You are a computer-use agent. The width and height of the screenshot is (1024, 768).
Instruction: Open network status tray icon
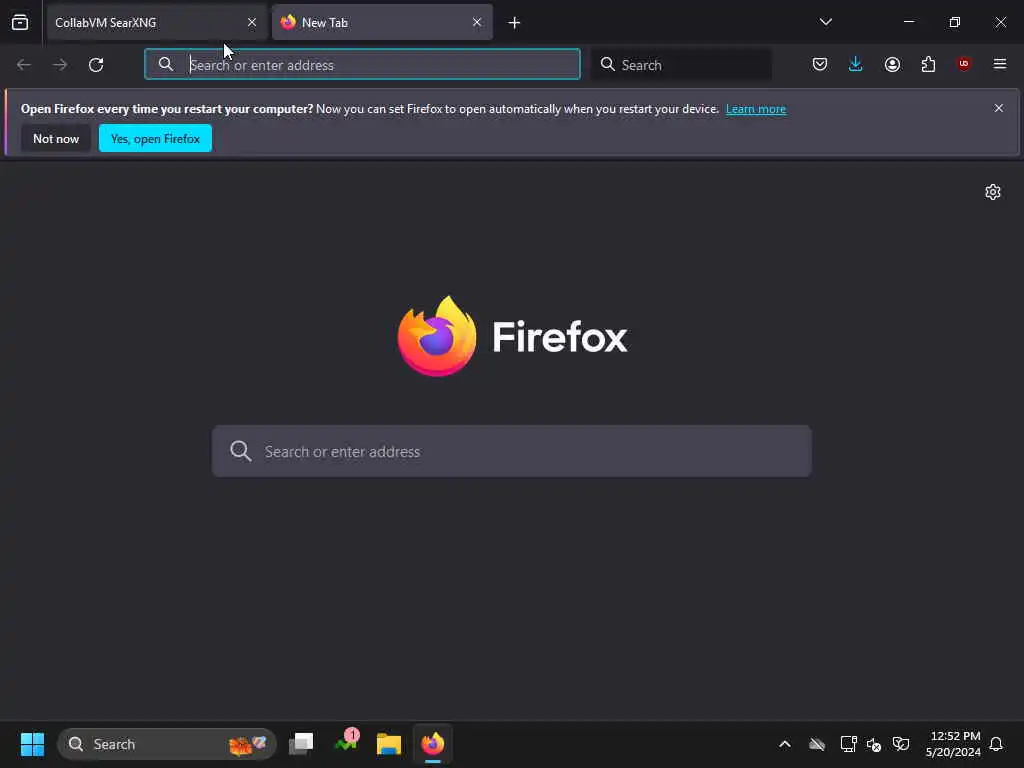click(848, 744)
